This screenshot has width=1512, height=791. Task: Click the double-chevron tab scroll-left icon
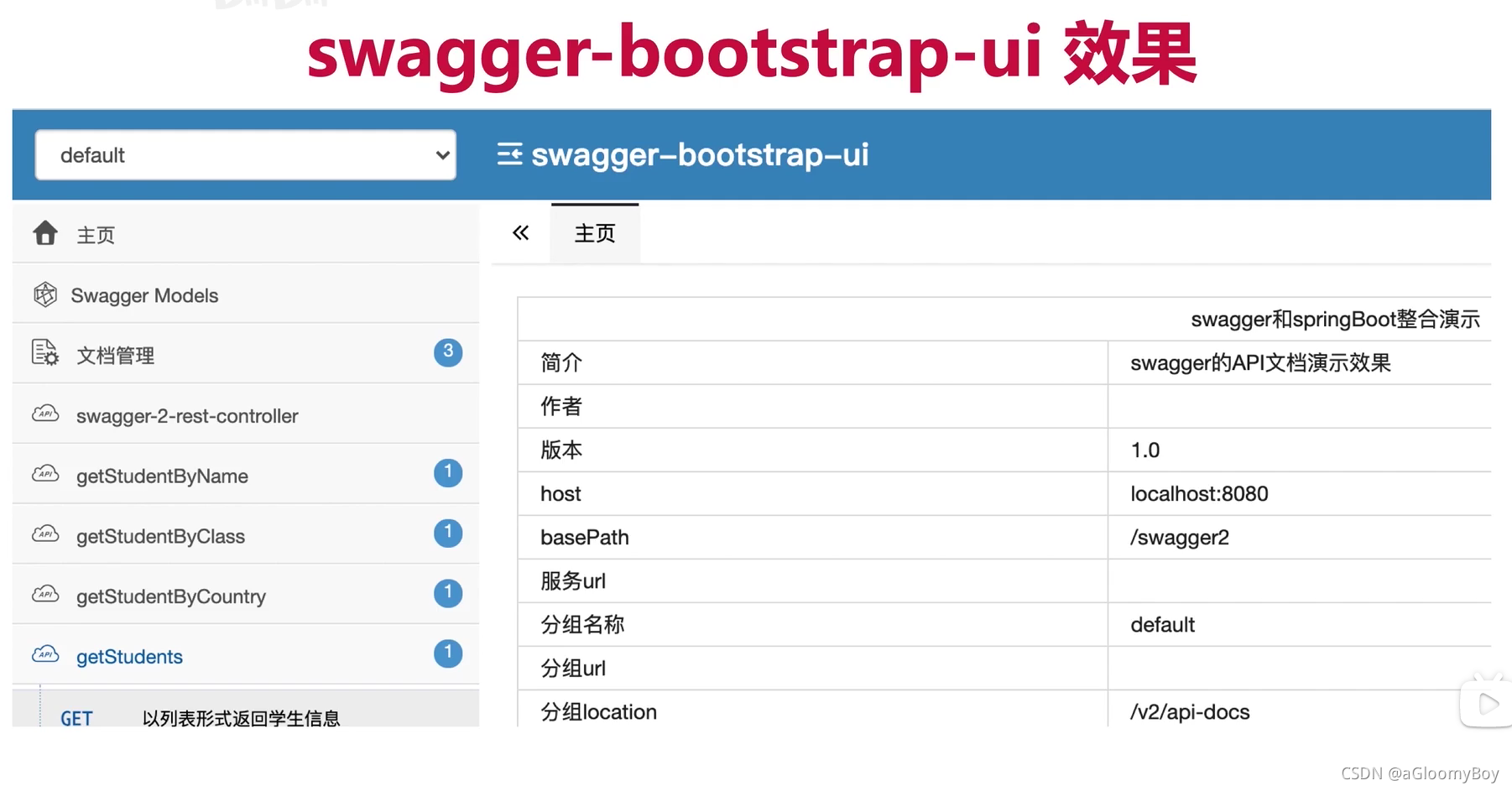pyautogui.click(x=521, y=233)
